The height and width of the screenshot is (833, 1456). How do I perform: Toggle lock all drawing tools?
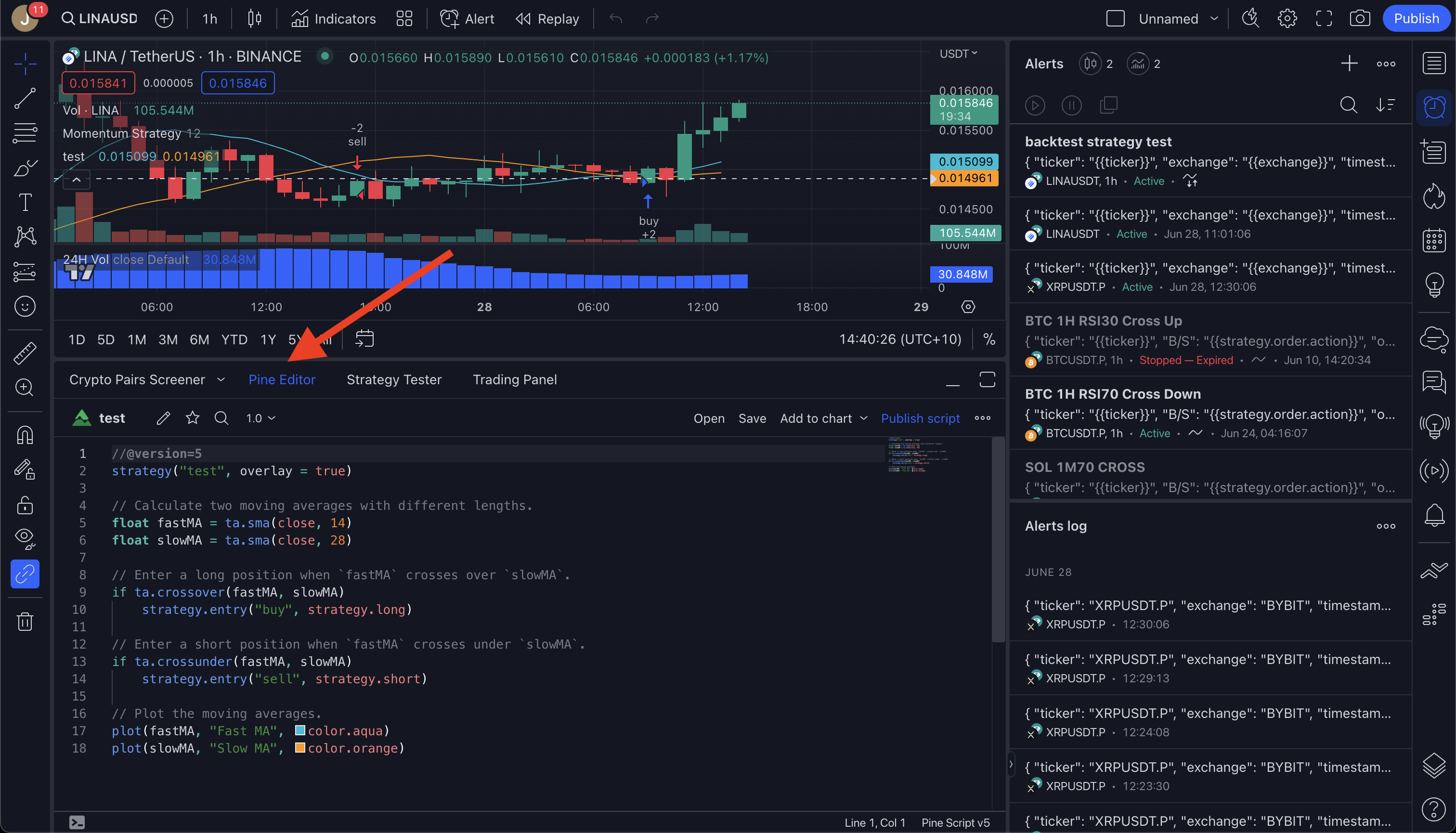tap(25, 505)
